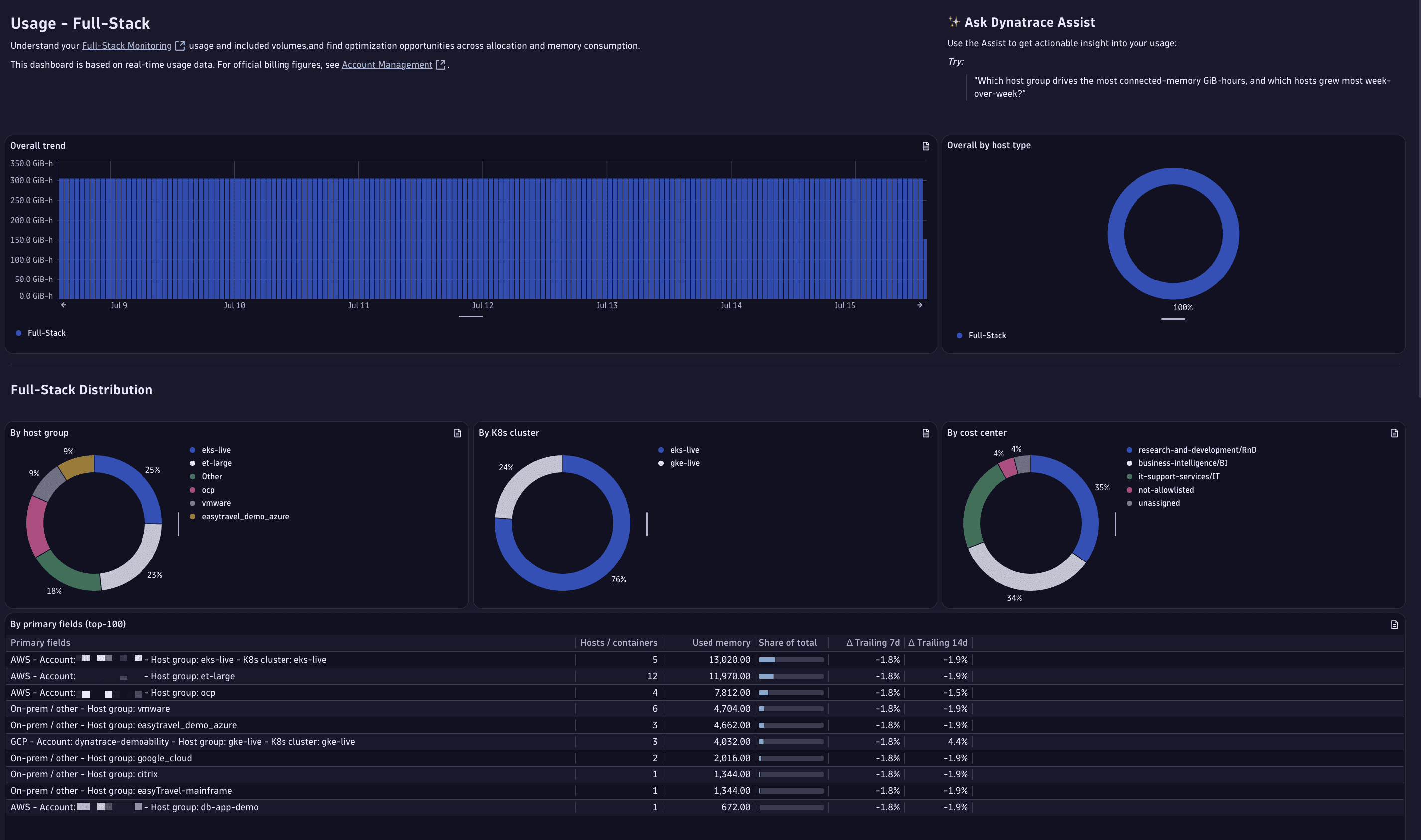Select the GCP dynatrace-demoability gke-live row

706,741
